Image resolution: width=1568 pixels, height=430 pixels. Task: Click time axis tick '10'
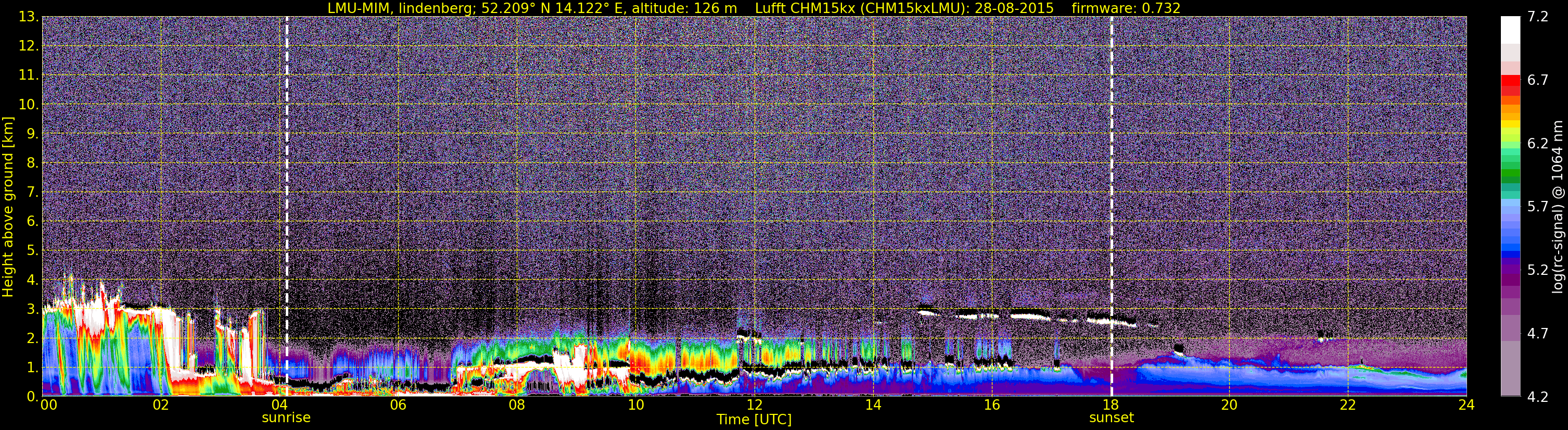[635, 405]
